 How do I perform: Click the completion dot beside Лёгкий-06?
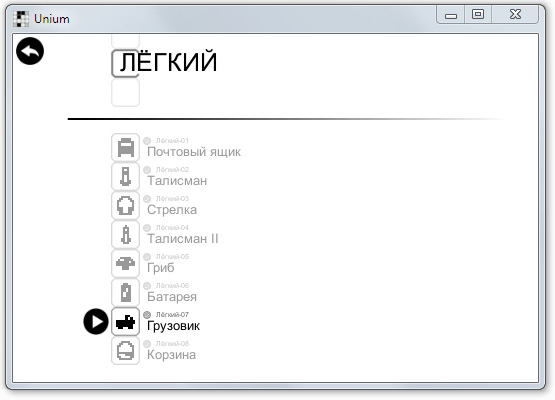(x=147, y=286)
